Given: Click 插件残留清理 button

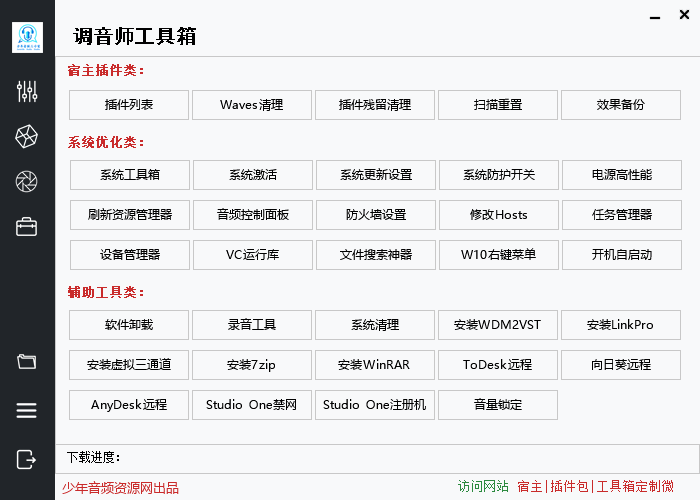Looking at the screenshot, I should [375, 105].
